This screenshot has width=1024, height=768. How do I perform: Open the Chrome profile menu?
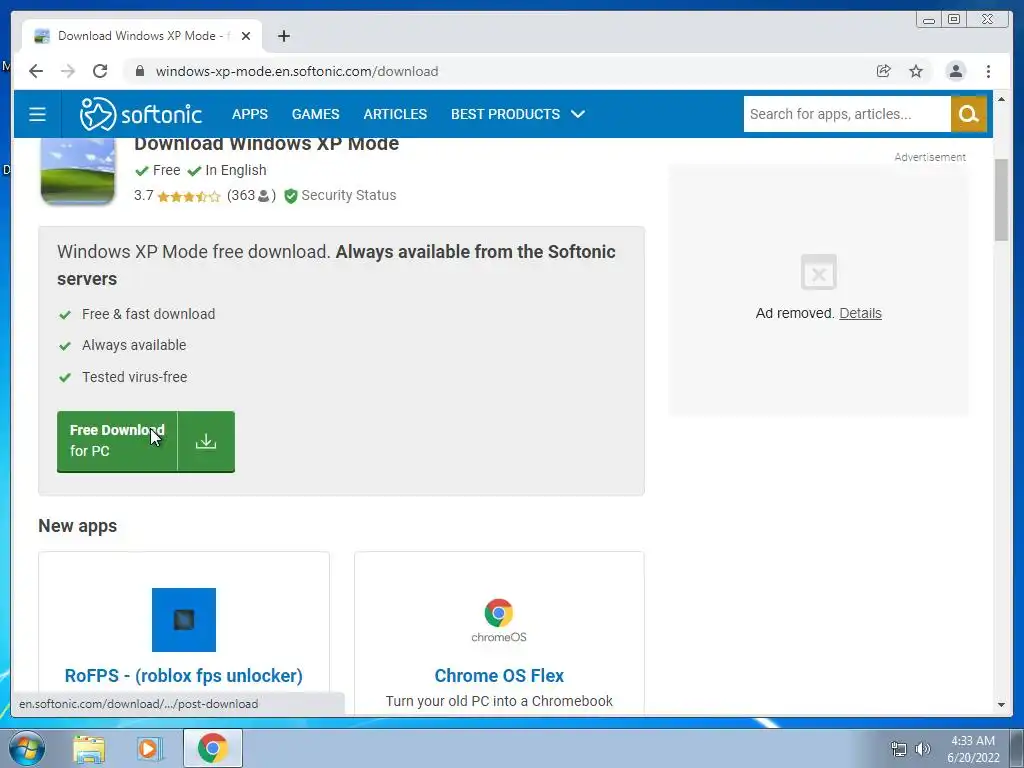(x=955, y=71)
